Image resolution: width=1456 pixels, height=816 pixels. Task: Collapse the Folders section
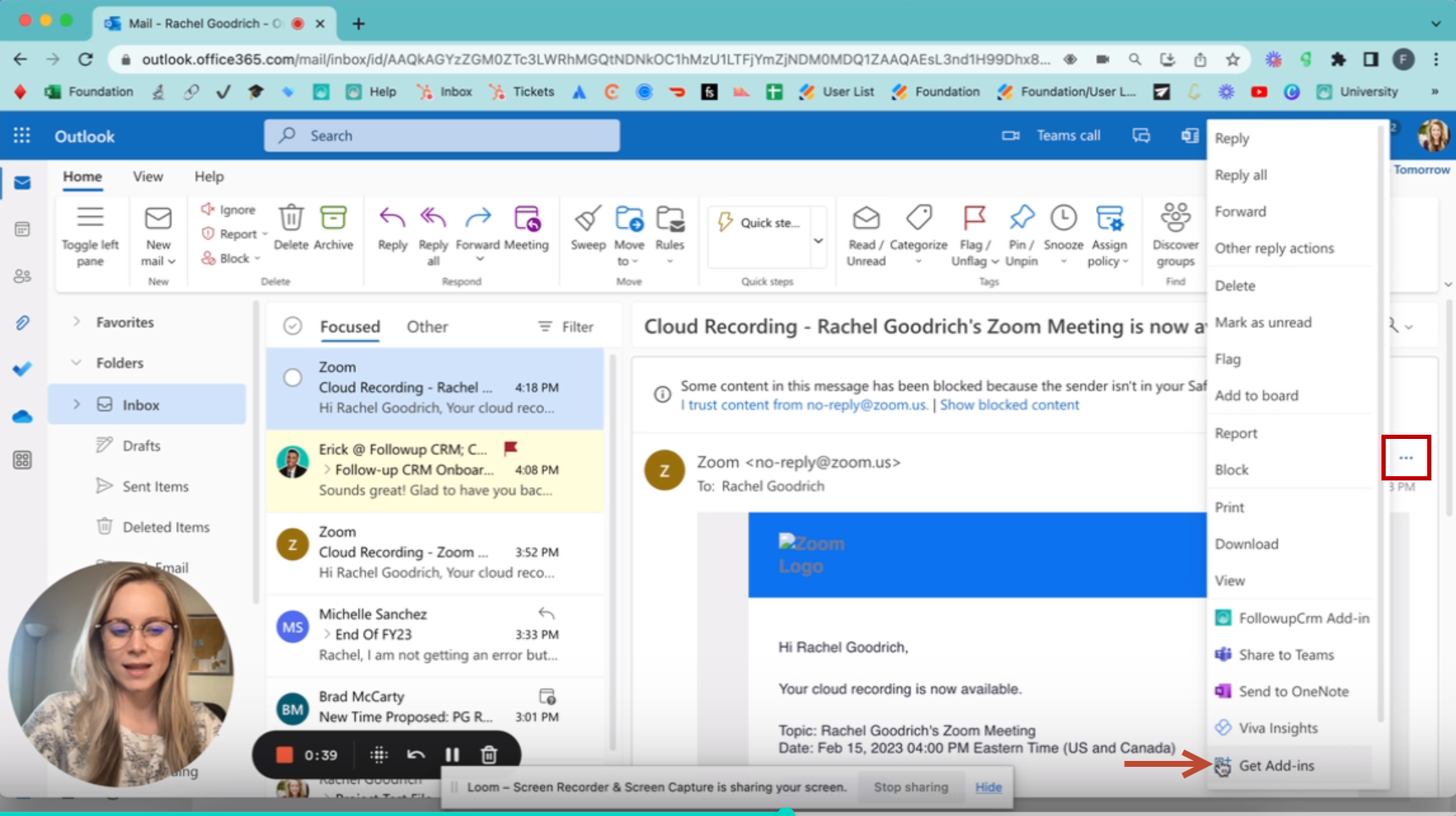77,363
